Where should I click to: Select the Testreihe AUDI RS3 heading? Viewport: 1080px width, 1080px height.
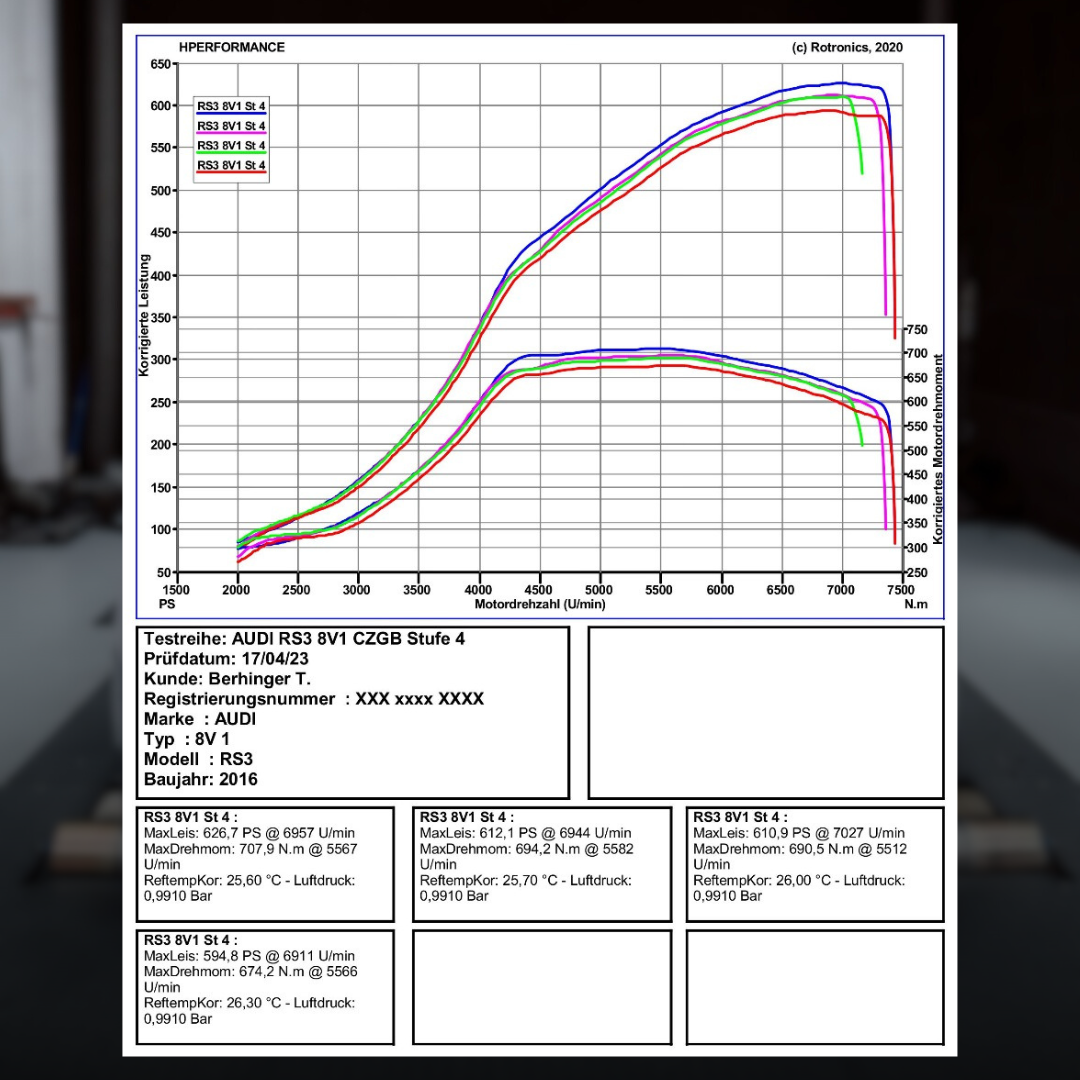point(304,639)
